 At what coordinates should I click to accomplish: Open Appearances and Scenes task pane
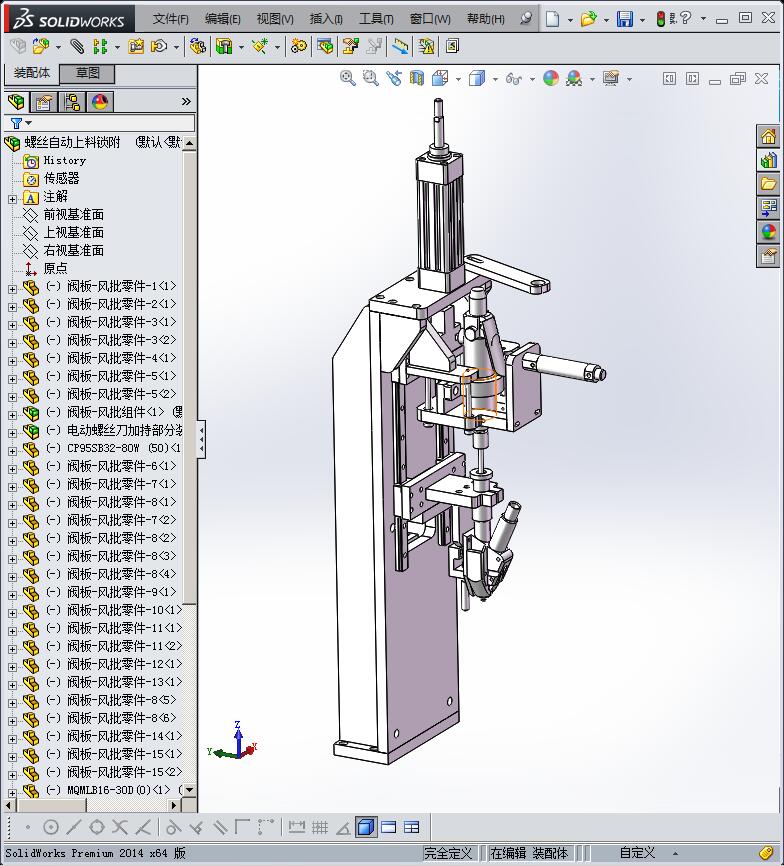point(768,231)
